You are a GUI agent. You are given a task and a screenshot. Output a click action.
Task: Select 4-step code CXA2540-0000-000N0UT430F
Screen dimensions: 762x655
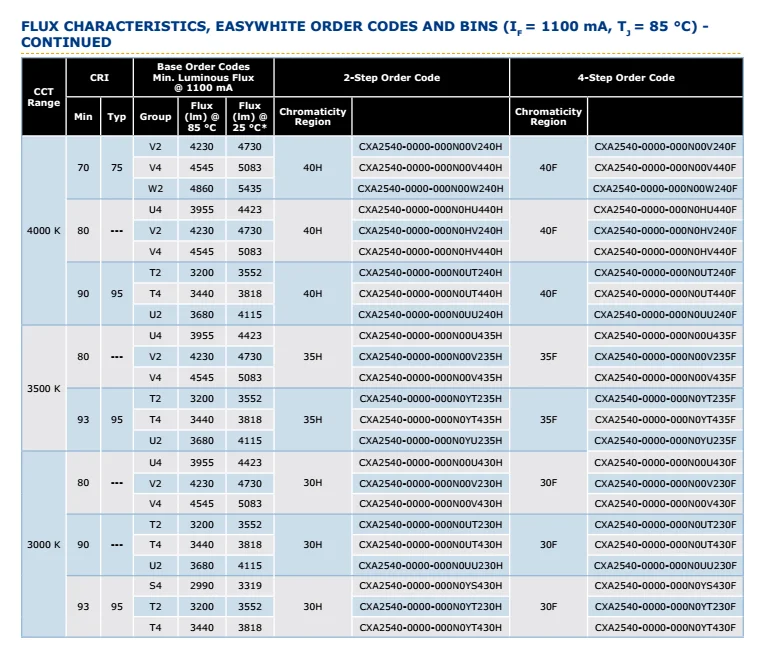click(665, 545)
